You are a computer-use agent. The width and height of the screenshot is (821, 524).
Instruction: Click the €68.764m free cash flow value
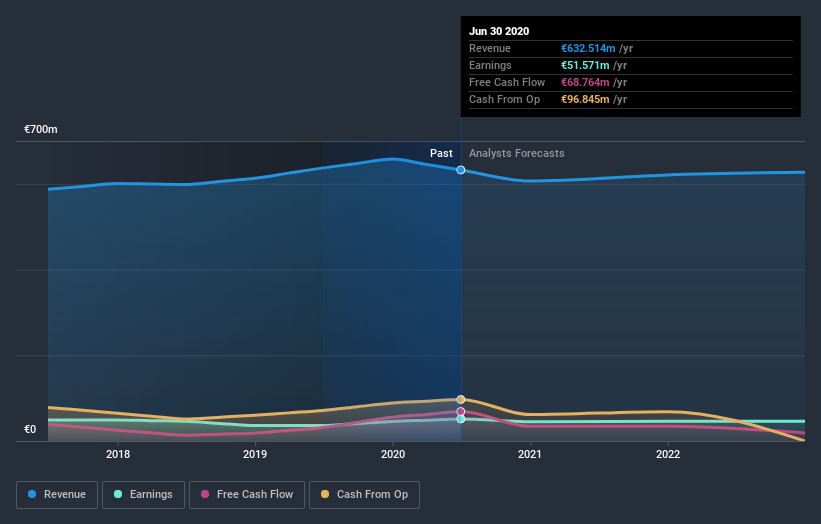585,82
